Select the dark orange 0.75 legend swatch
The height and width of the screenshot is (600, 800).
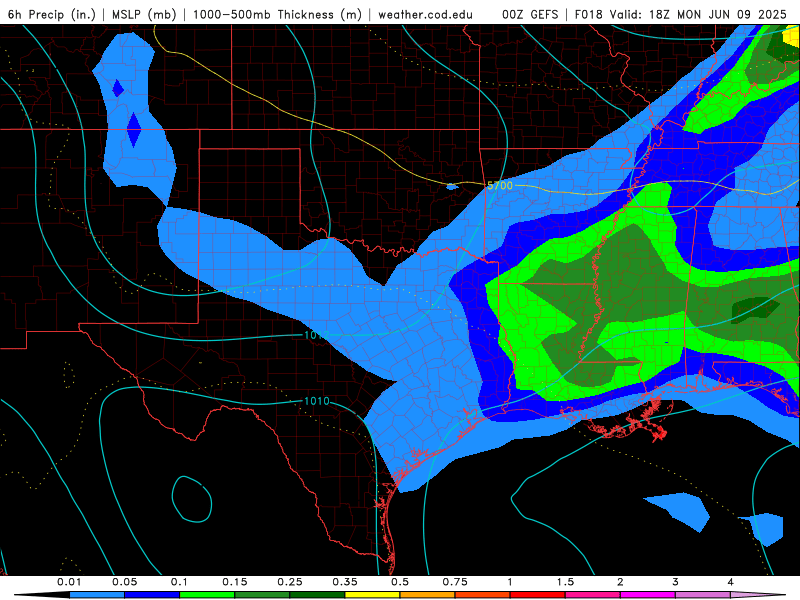(483, 595)
